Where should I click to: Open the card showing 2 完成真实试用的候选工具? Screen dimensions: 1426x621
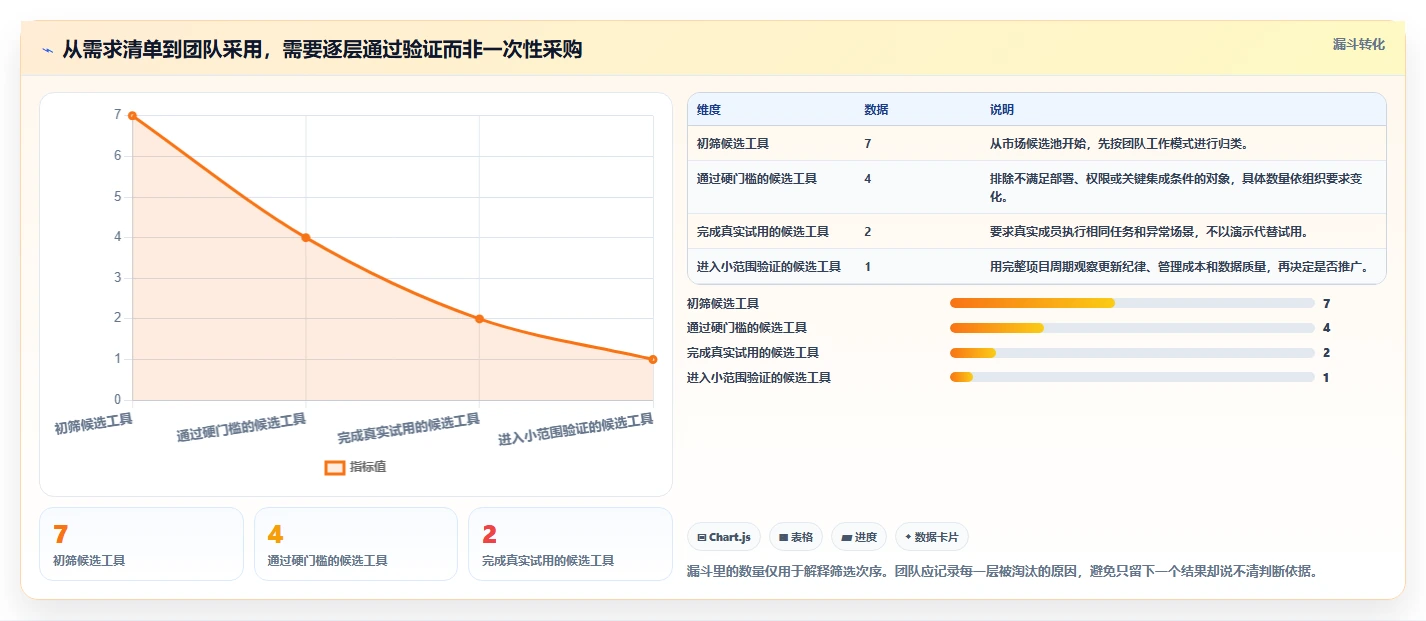tap(570, 544)
